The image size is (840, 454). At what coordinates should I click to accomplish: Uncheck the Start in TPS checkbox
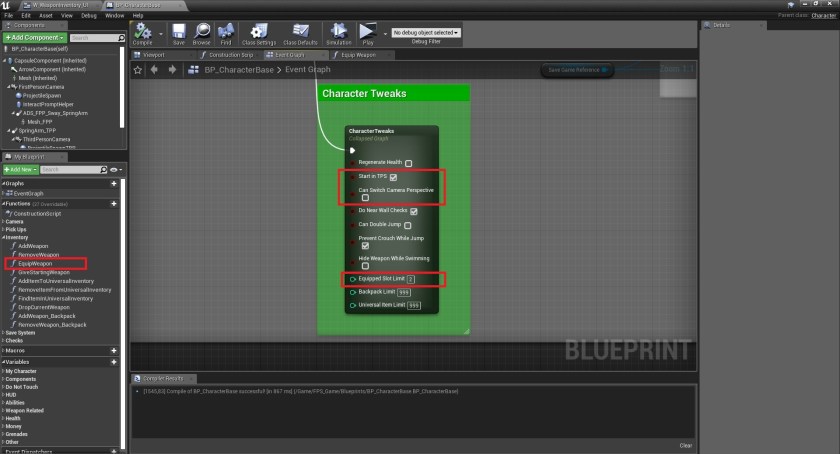pos(394,177)
